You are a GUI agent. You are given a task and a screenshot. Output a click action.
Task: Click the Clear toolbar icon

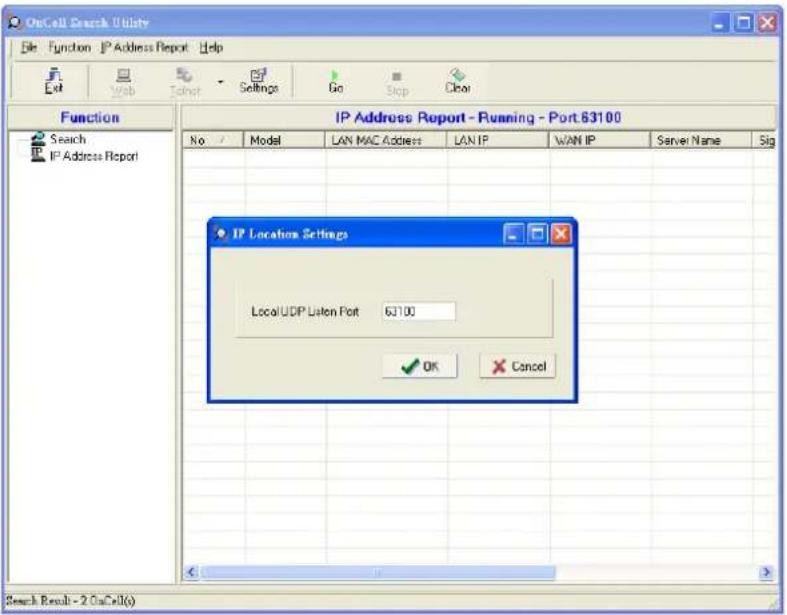click(458, 81)
